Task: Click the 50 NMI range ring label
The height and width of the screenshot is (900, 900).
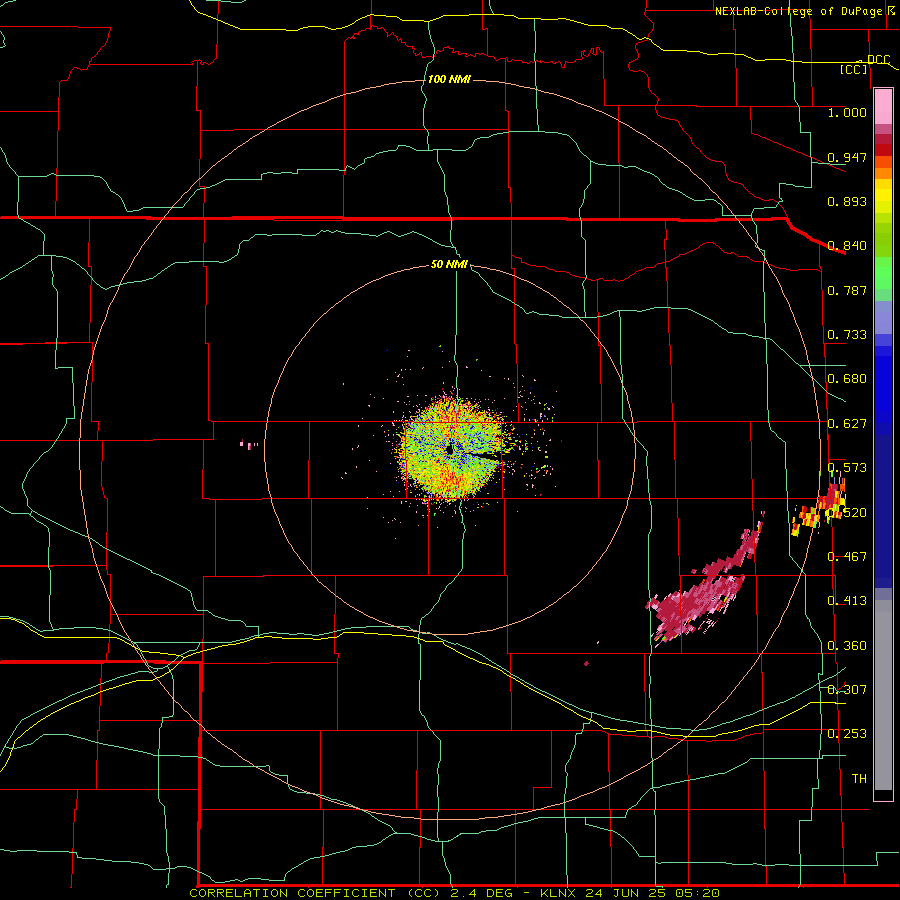Action: point(449,264)
